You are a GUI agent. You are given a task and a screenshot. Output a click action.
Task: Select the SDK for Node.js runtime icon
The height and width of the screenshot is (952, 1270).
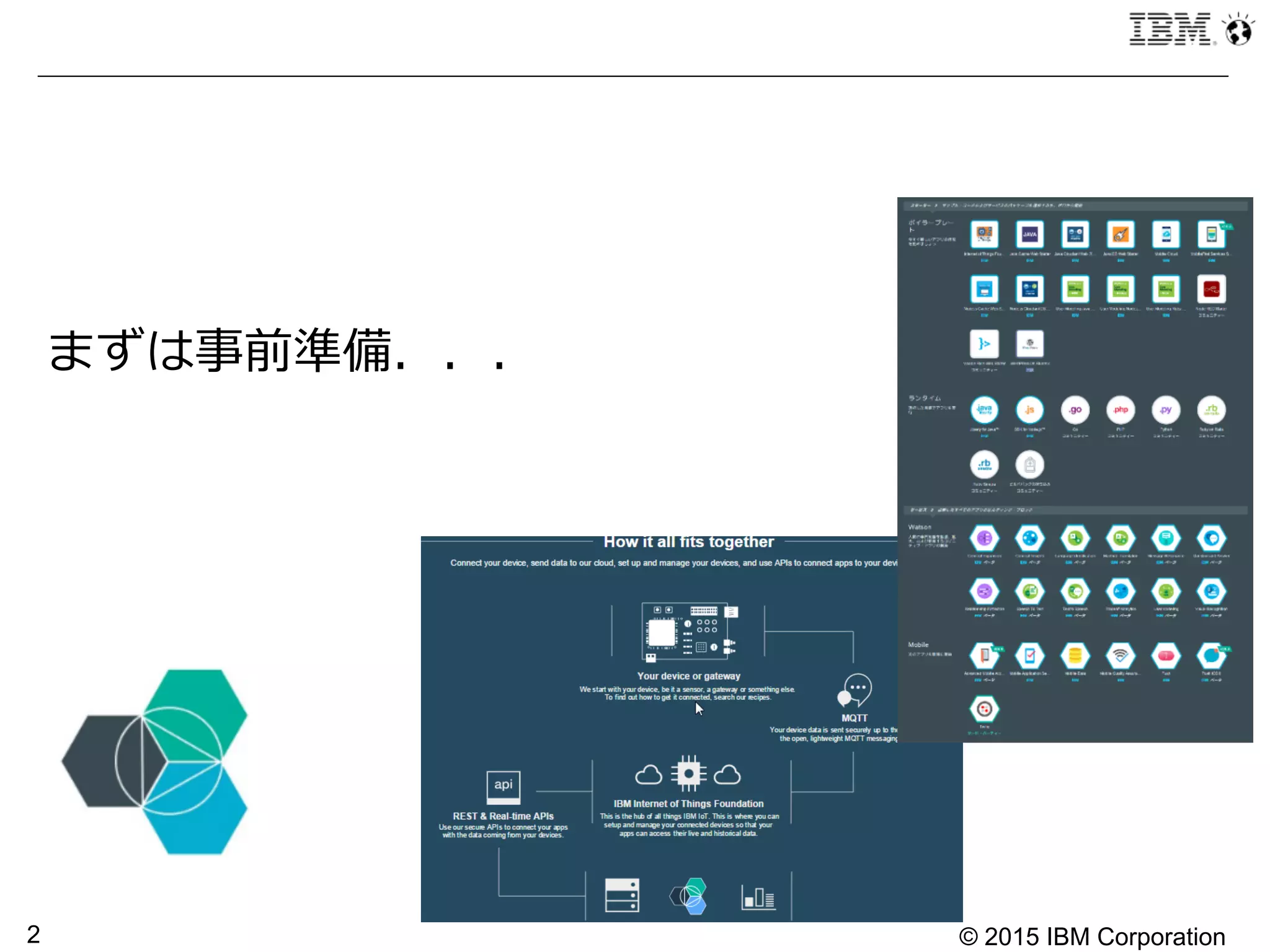(x=1029, y=410)
